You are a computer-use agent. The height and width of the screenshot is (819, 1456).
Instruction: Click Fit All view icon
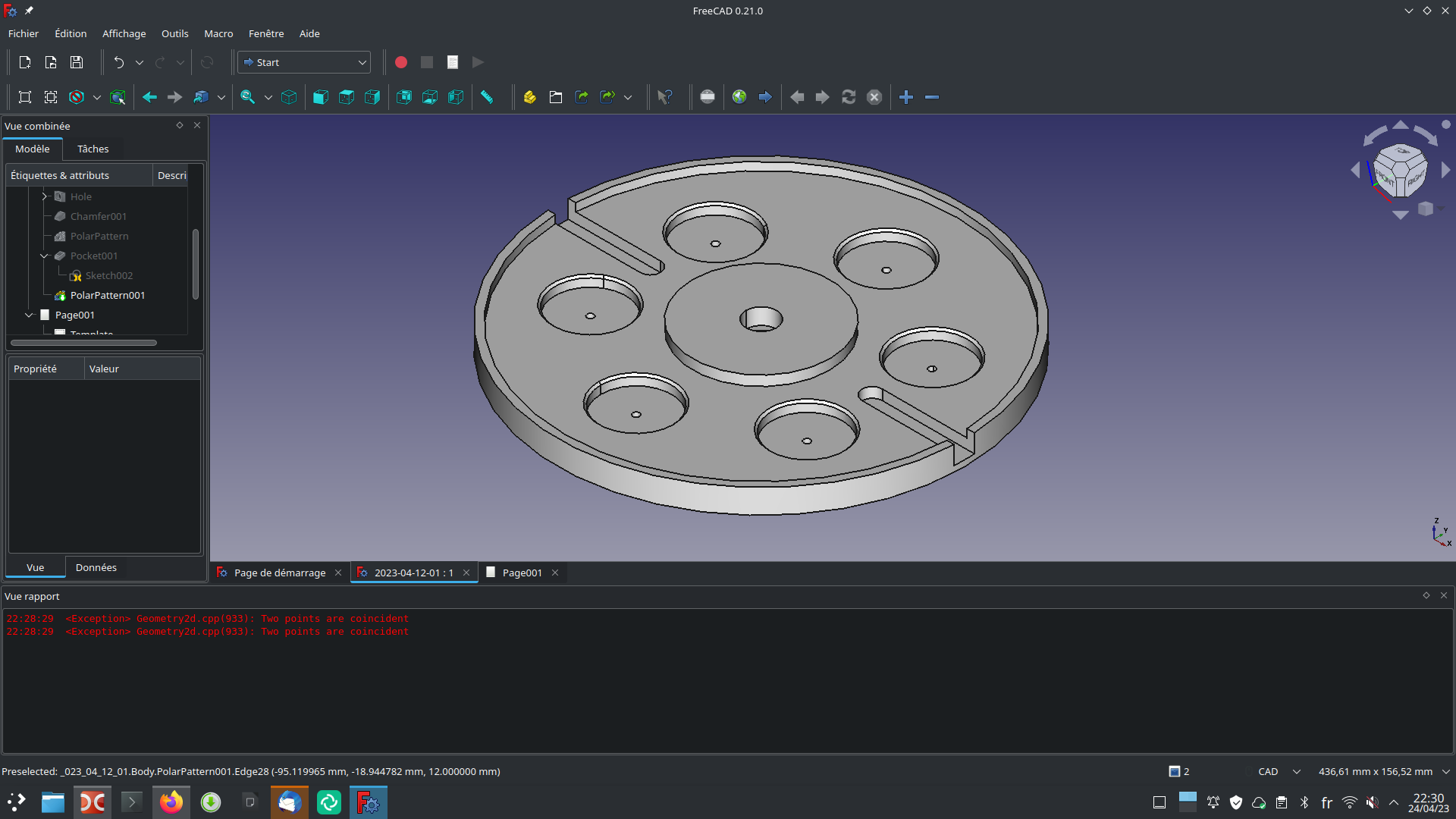pyautogui.click(x=25, y=97)
